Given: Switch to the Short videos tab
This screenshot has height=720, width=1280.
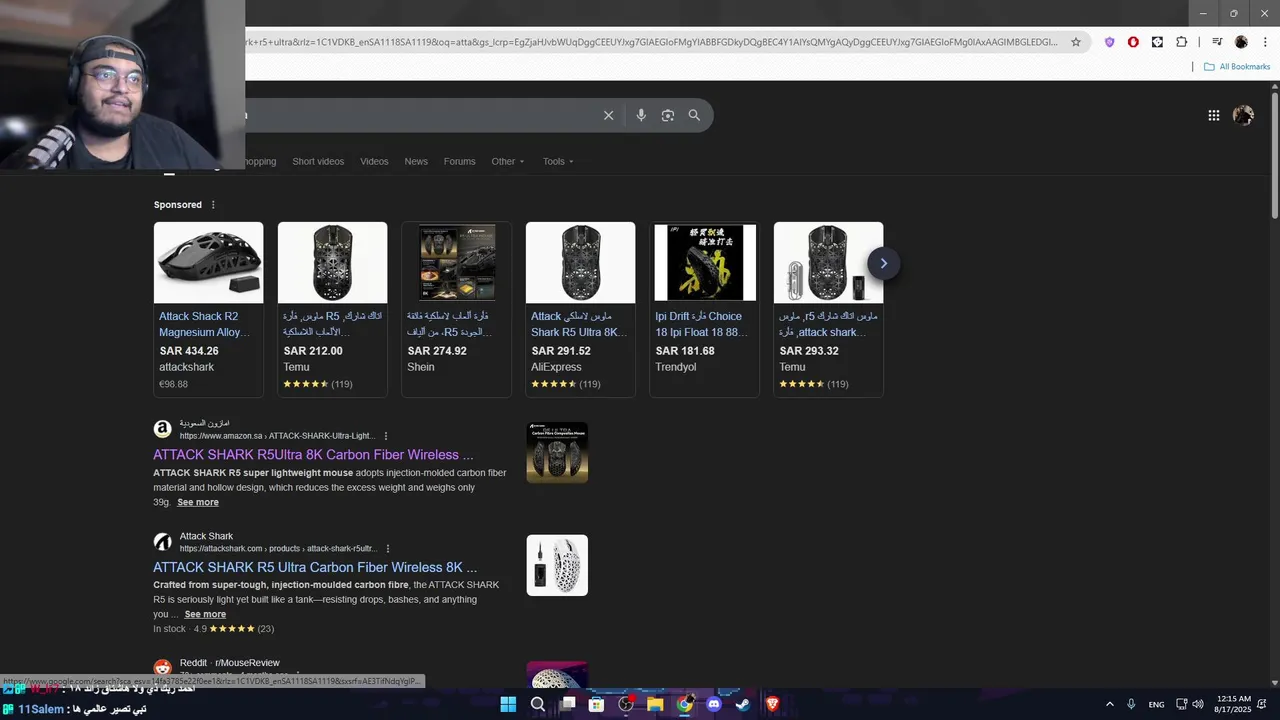Looking at the screenshot, I should 318,161.
